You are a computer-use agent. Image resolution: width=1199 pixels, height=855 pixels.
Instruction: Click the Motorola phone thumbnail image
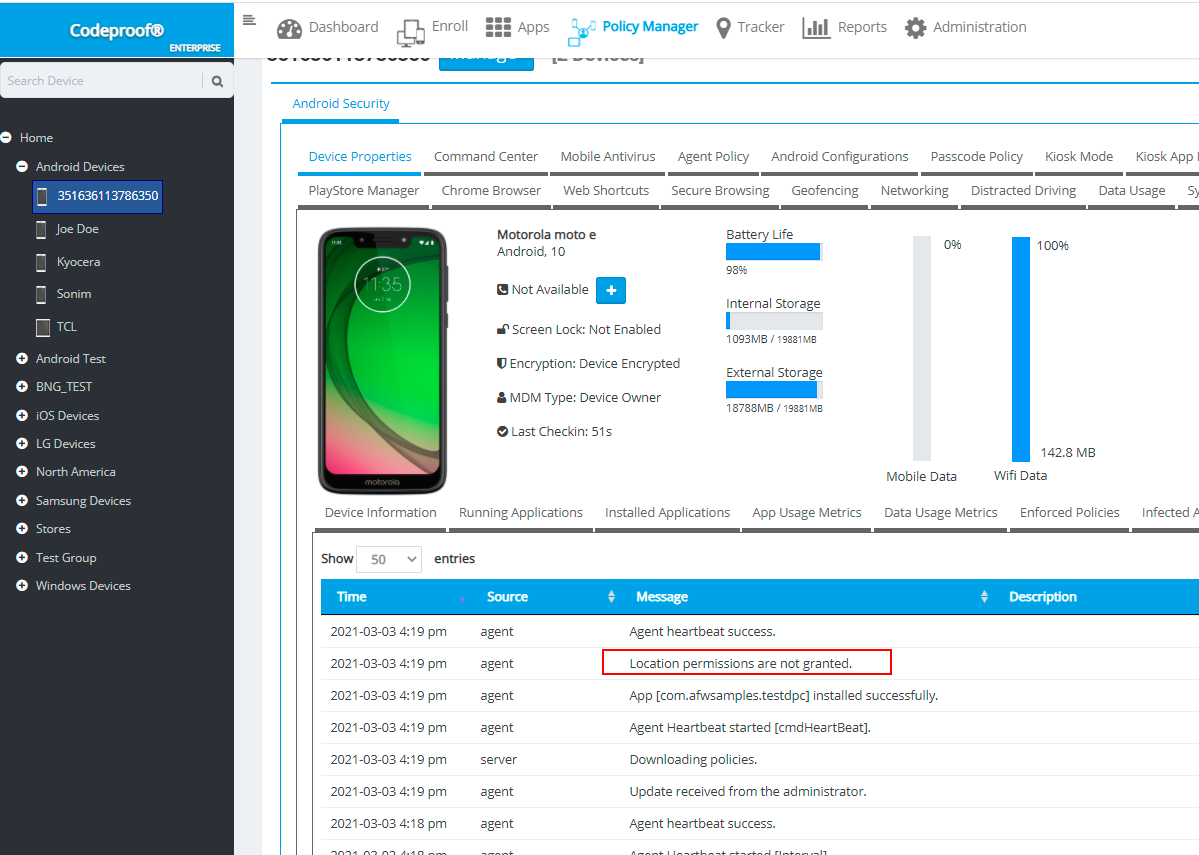pyautogui.click(x=382, y=360)
